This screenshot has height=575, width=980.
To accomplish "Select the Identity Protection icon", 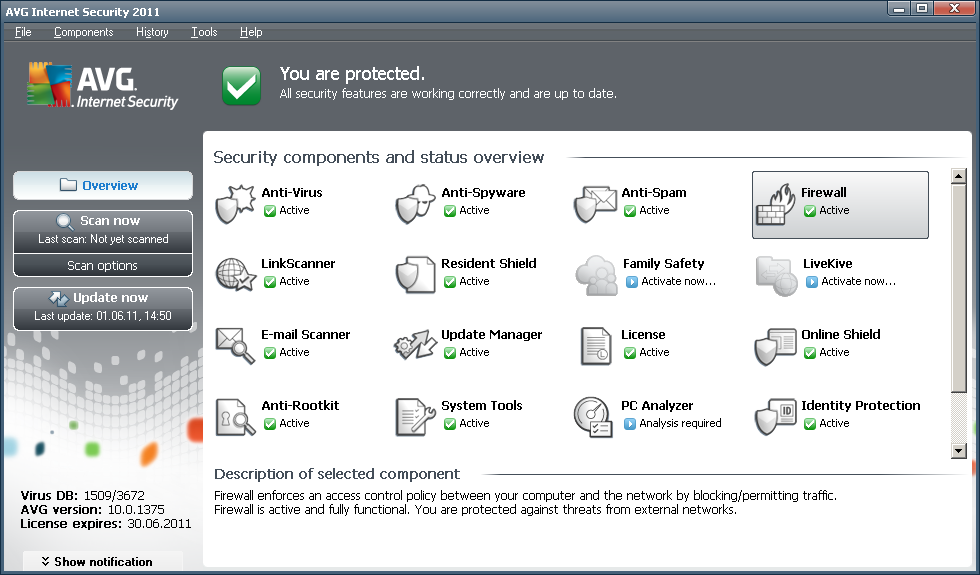I will (776, 416).
